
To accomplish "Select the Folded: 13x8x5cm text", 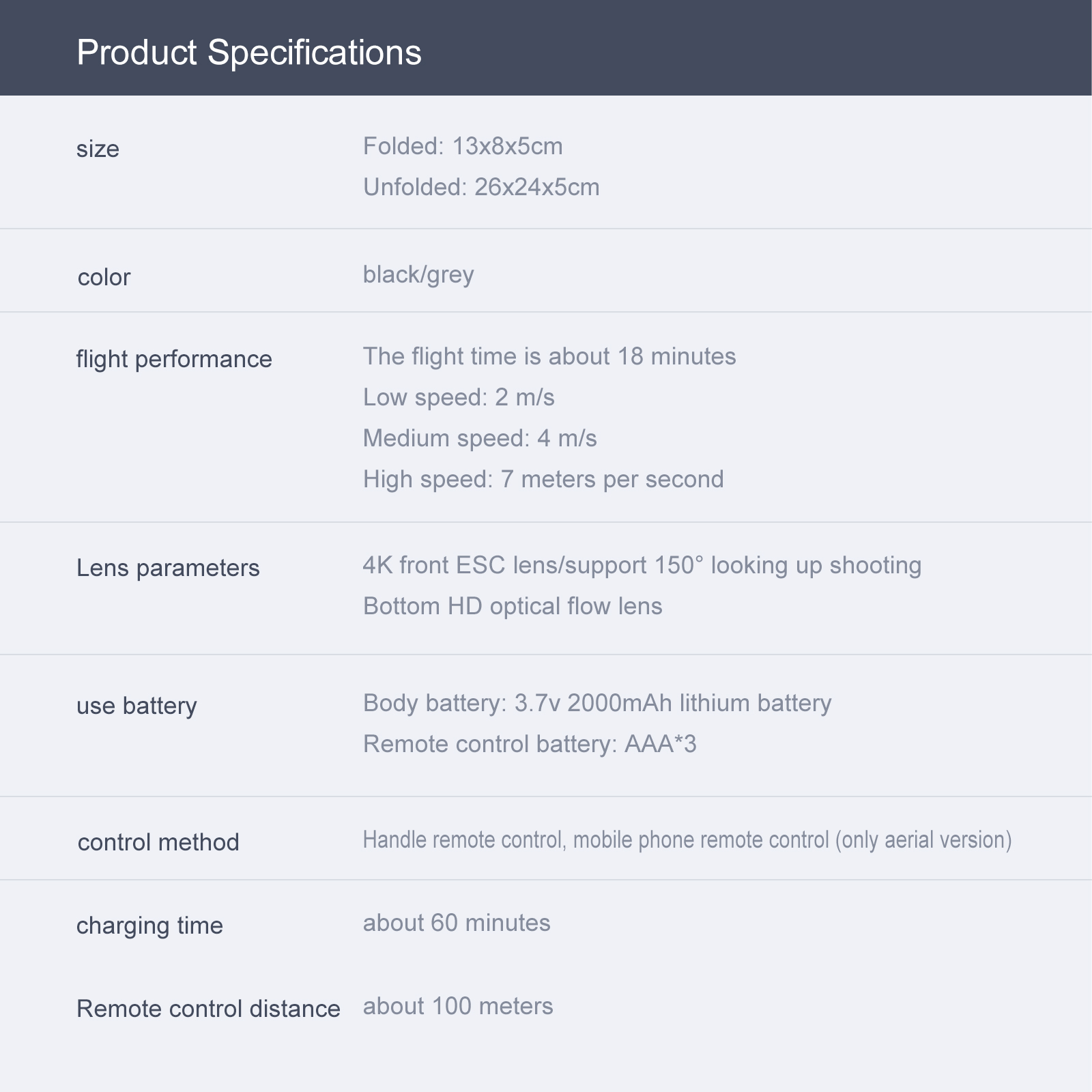I will pos(463,147).
